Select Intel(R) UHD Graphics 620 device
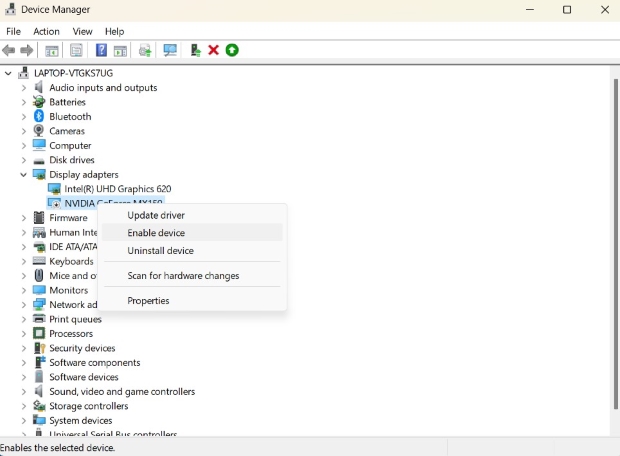The width and height of the screenshot is (620, 456). tap(117, 189)
